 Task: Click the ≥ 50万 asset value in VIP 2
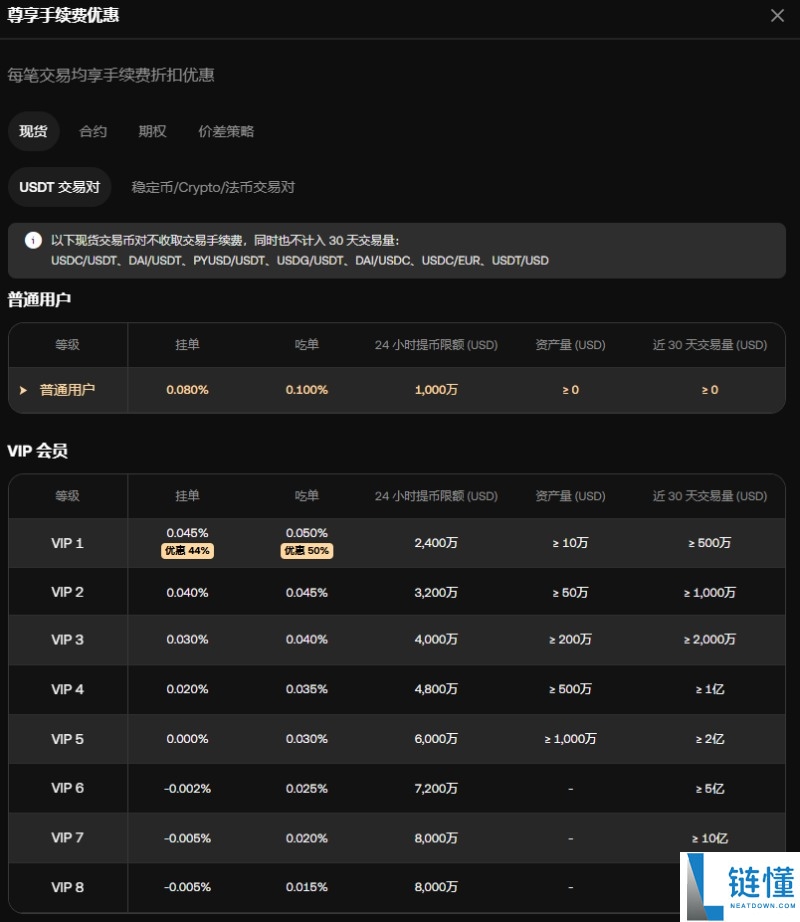(570, 592)
